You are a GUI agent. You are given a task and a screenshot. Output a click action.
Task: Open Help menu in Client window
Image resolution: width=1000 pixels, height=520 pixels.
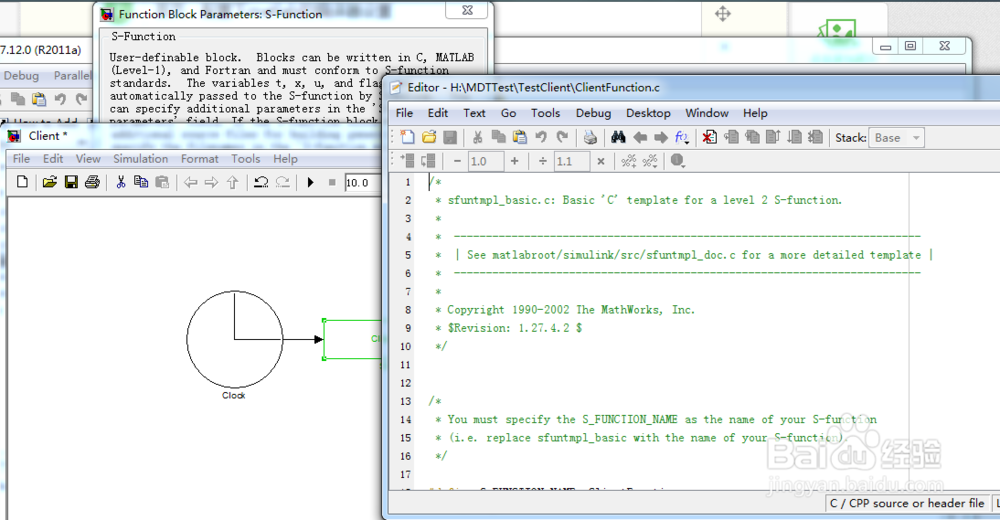[285, 159]
